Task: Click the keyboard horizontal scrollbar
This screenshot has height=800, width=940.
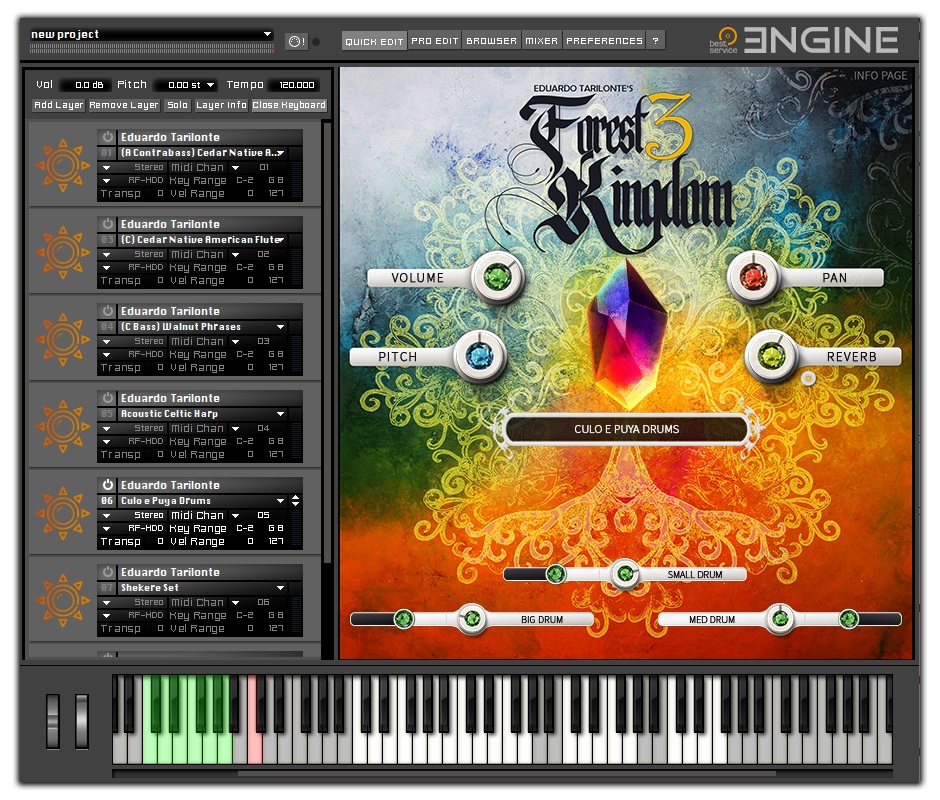Action: [x=507, y=774]
